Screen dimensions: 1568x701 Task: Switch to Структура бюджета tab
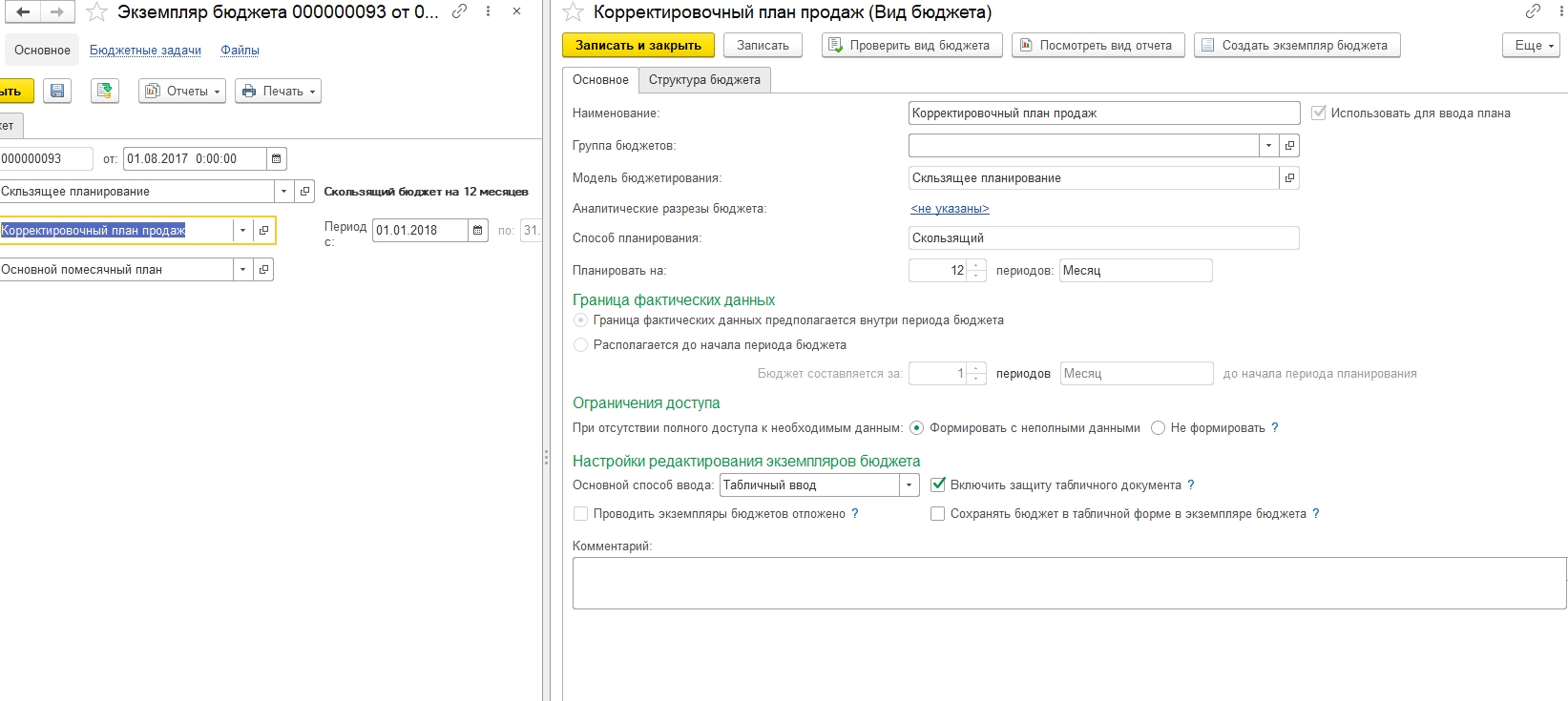point(704,80)
